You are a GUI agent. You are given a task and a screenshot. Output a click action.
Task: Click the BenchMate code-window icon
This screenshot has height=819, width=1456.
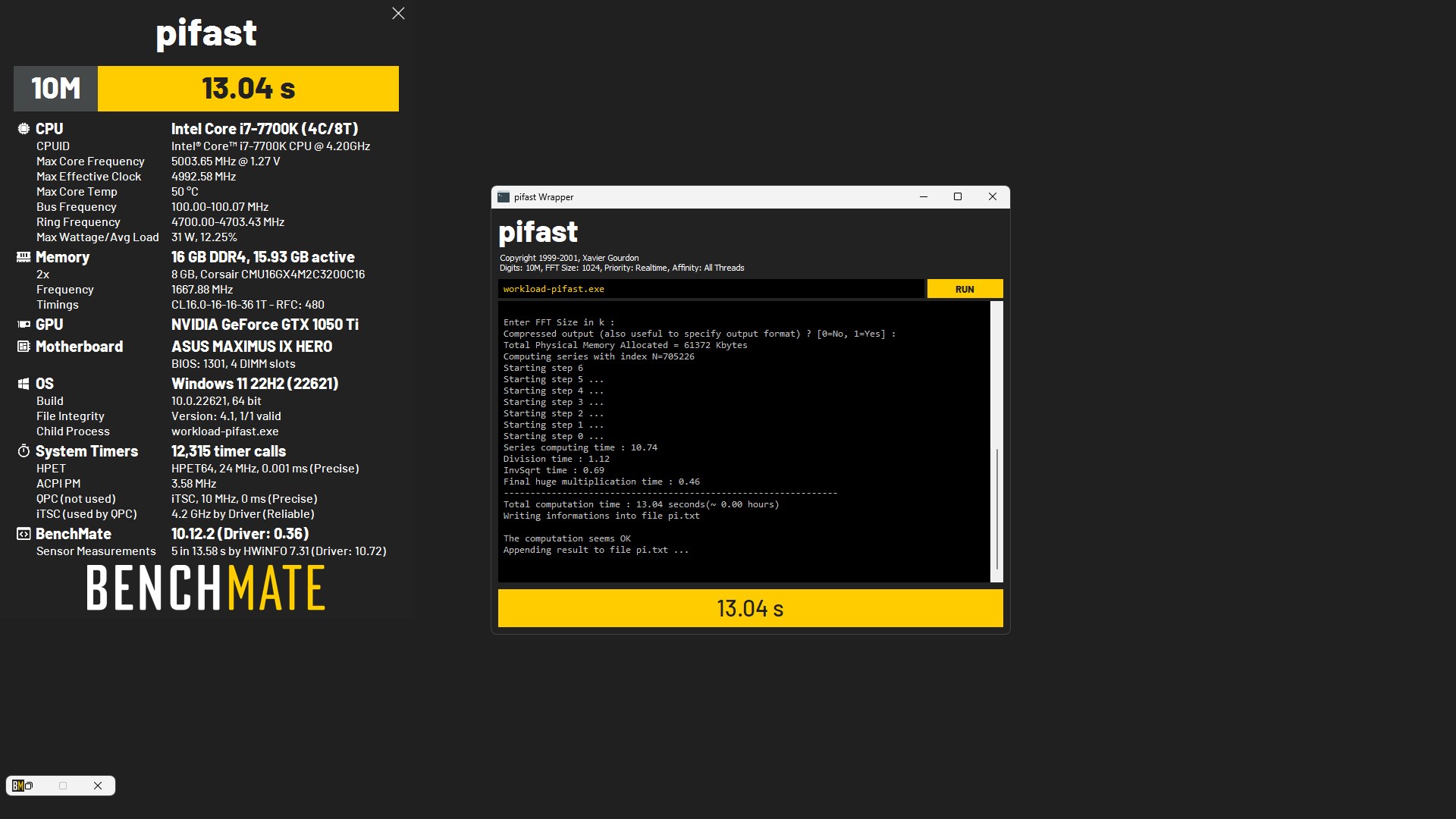[24, 534]
